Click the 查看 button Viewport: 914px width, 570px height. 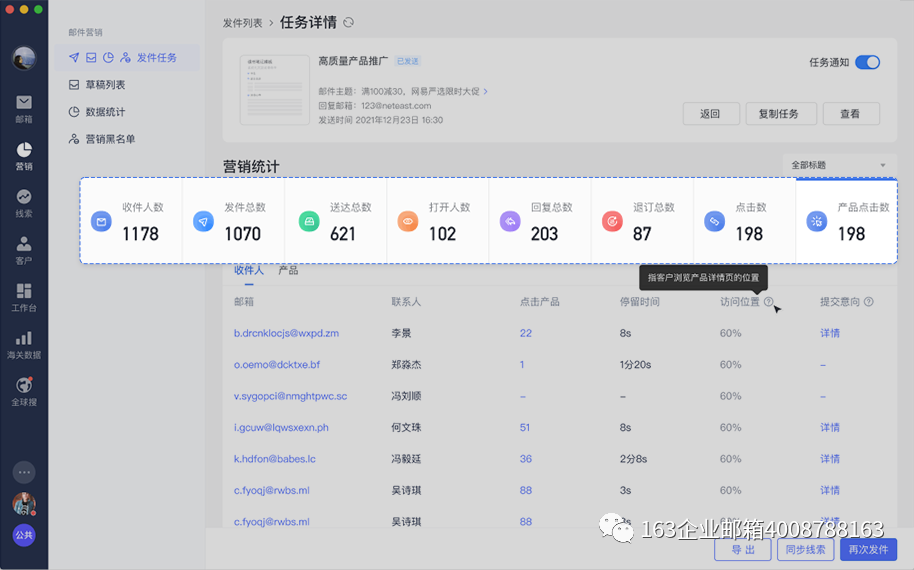(851, 114)
